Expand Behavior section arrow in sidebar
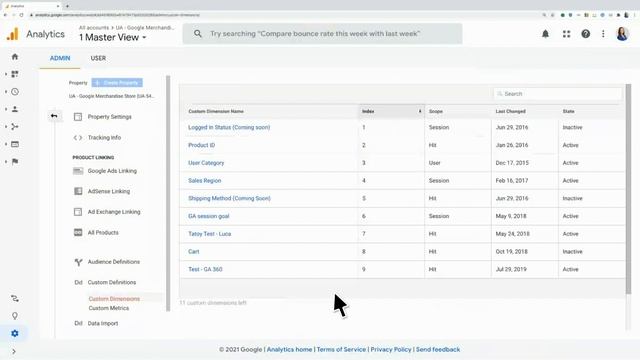Image resolution: width=640 pixels, height=360 pixels. 6,144
